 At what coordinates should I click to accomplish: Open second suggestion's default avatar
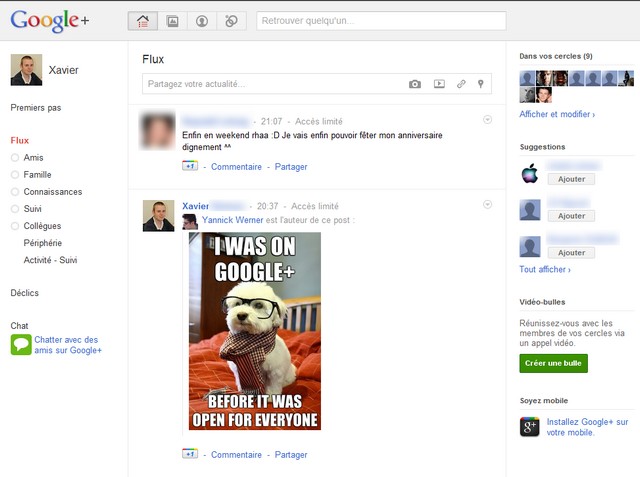[530, 210]
